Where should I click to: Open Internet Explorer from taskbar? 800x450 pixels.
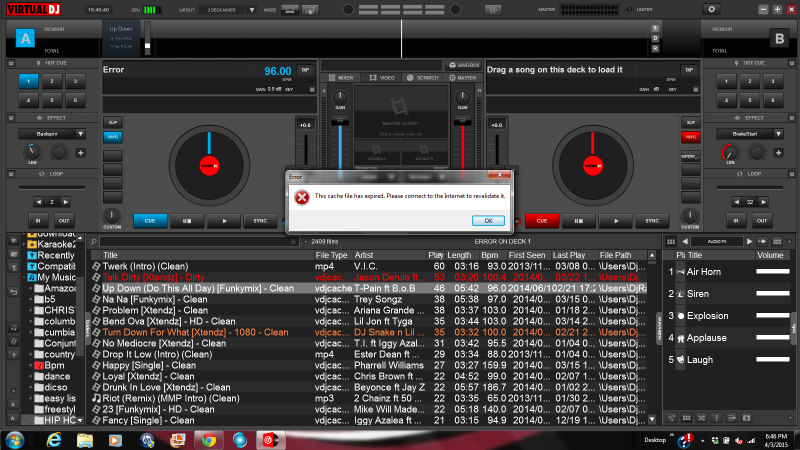pos(54,440)
